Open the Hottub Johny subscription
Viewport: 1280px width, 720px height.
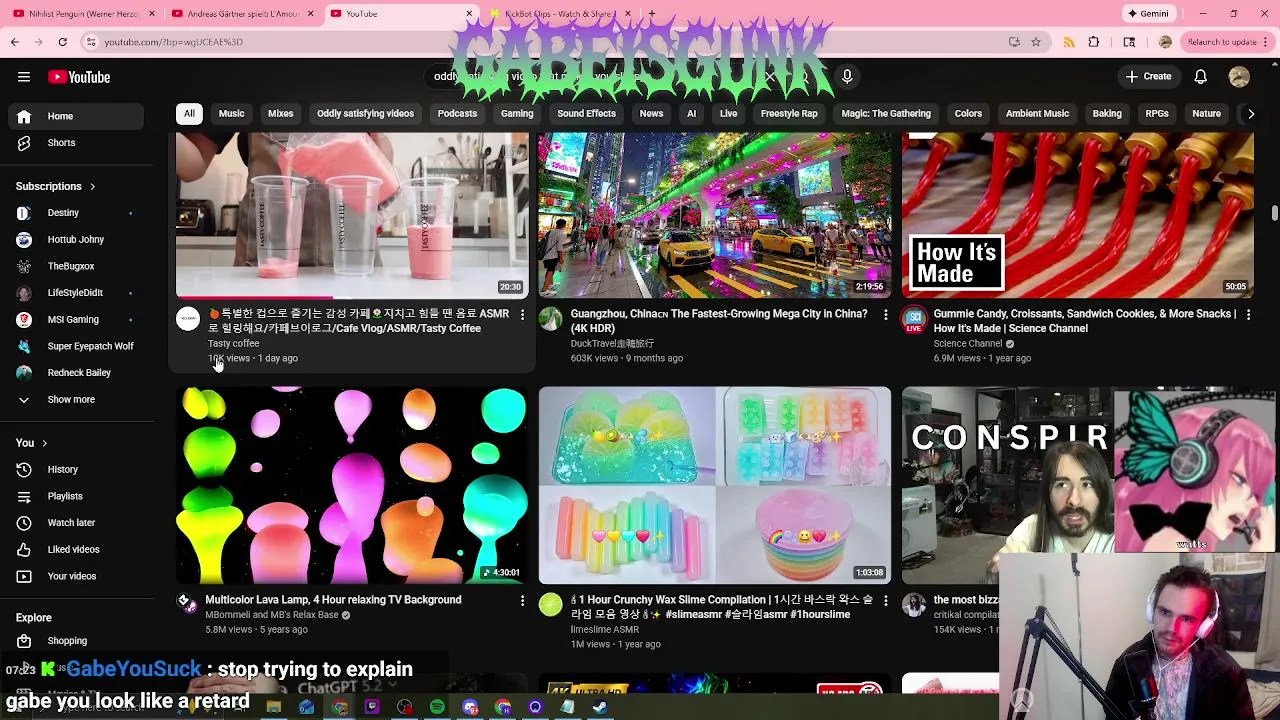pos(76,240)
